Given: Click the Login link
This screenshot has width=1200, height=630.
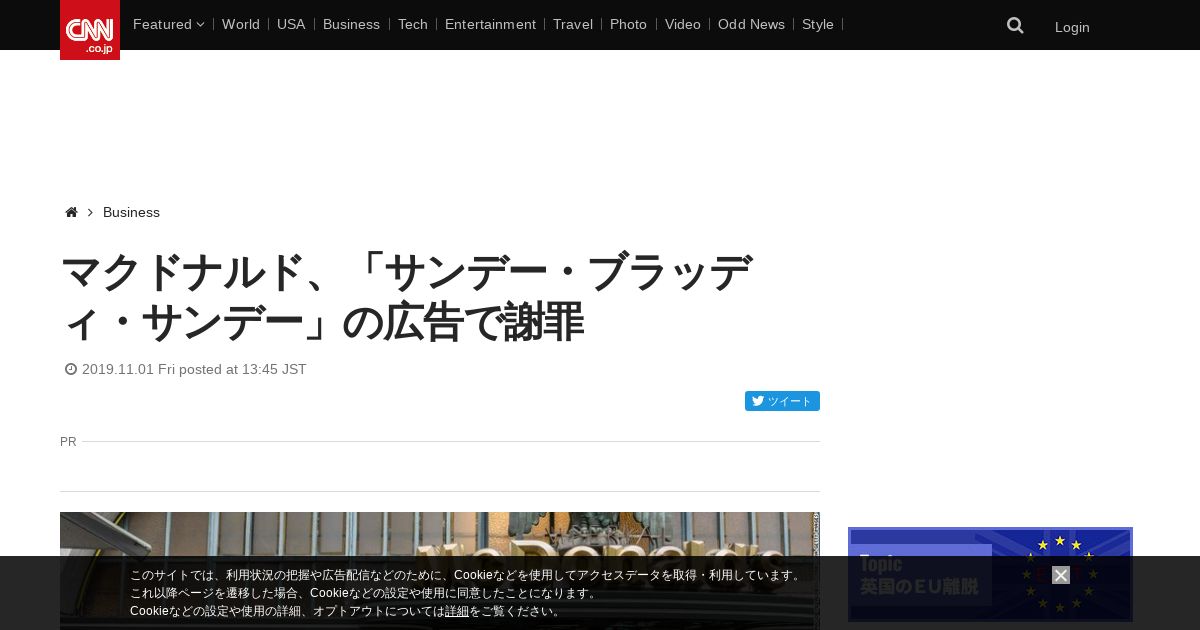Looking at the screenshot, I should (x=1072, y=27).
